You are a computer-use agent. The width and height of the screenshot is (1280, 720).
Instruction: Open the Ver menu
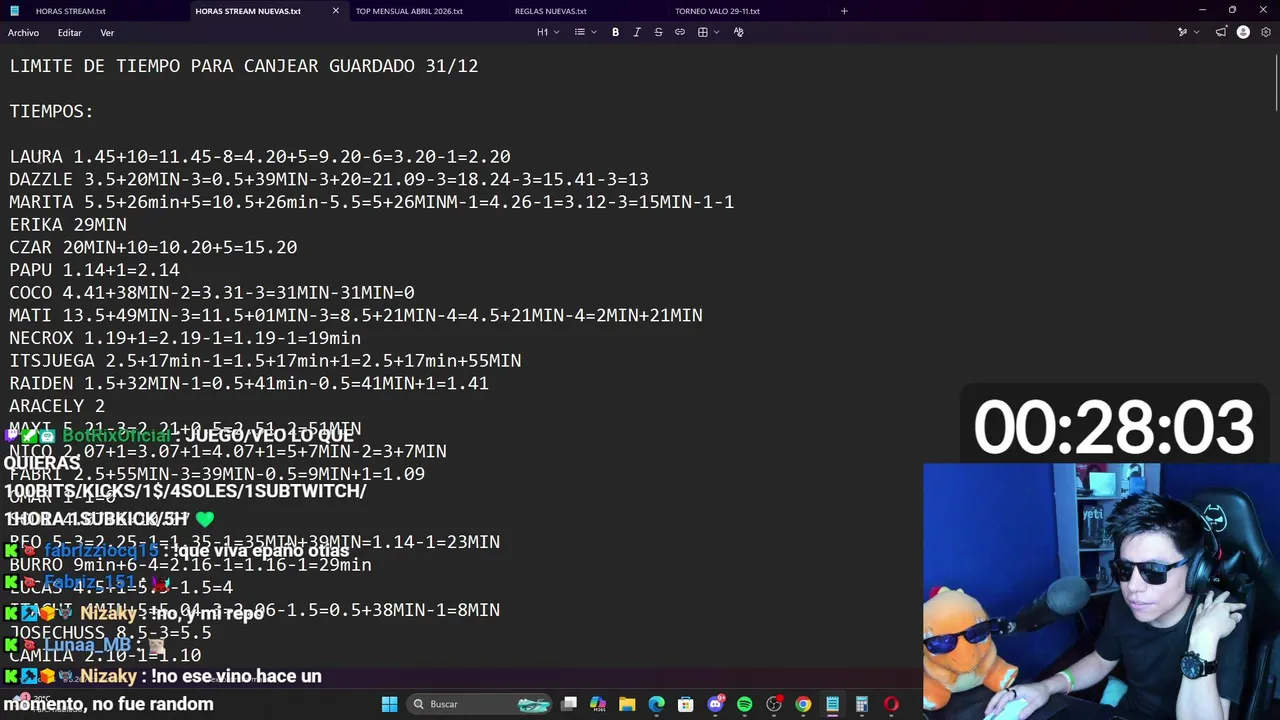tap(107, 33)
